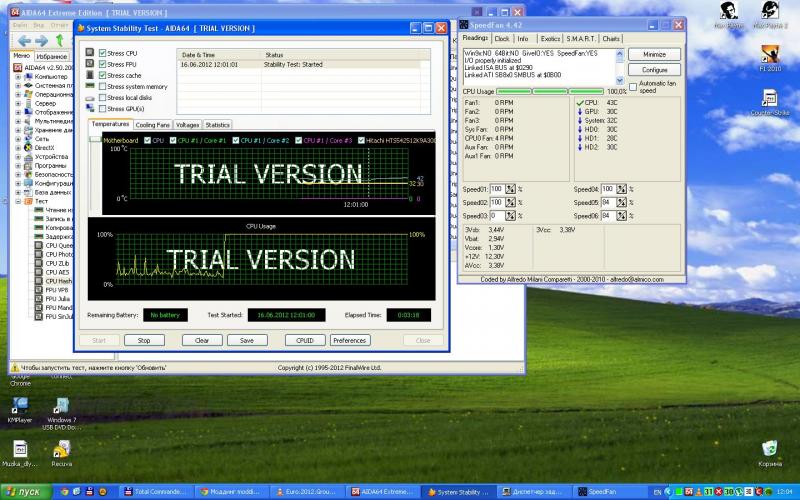Click cache chip icon beside Stress cache
This screenshot has width=800, height=500.
(x=90, y=75)
